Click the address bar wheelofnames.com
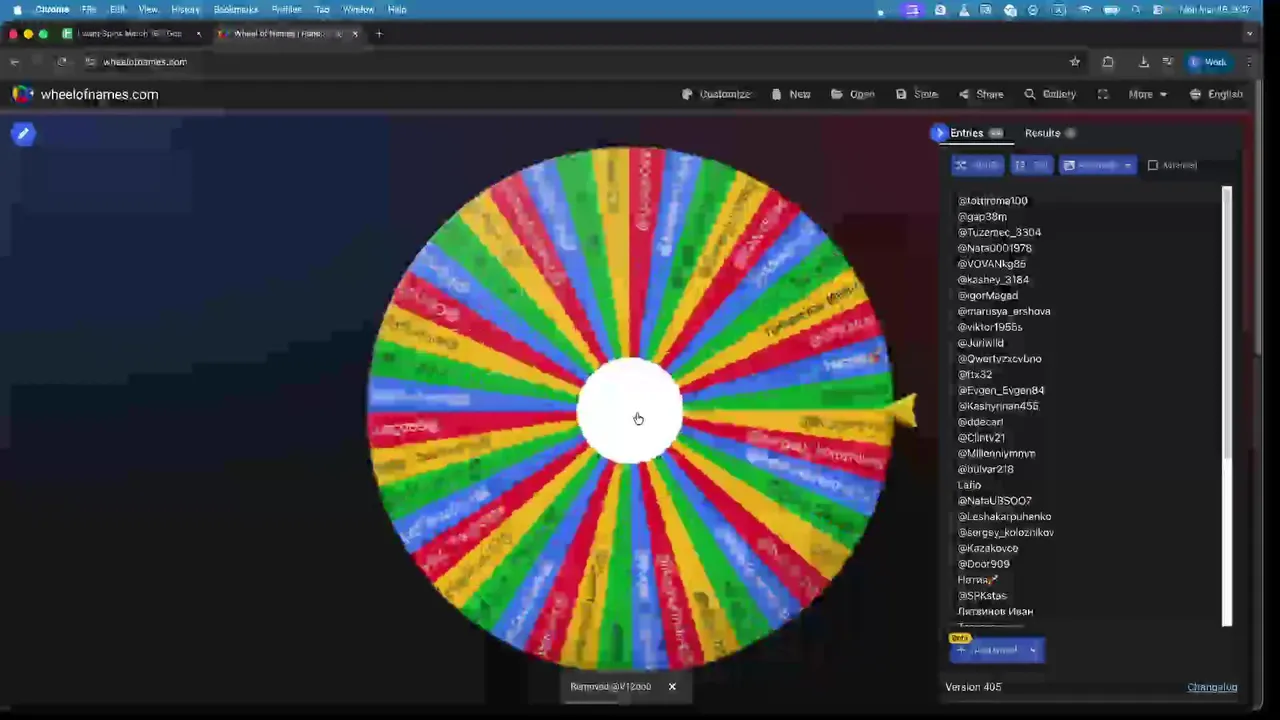1280x720 pixels. pos(145,62)
